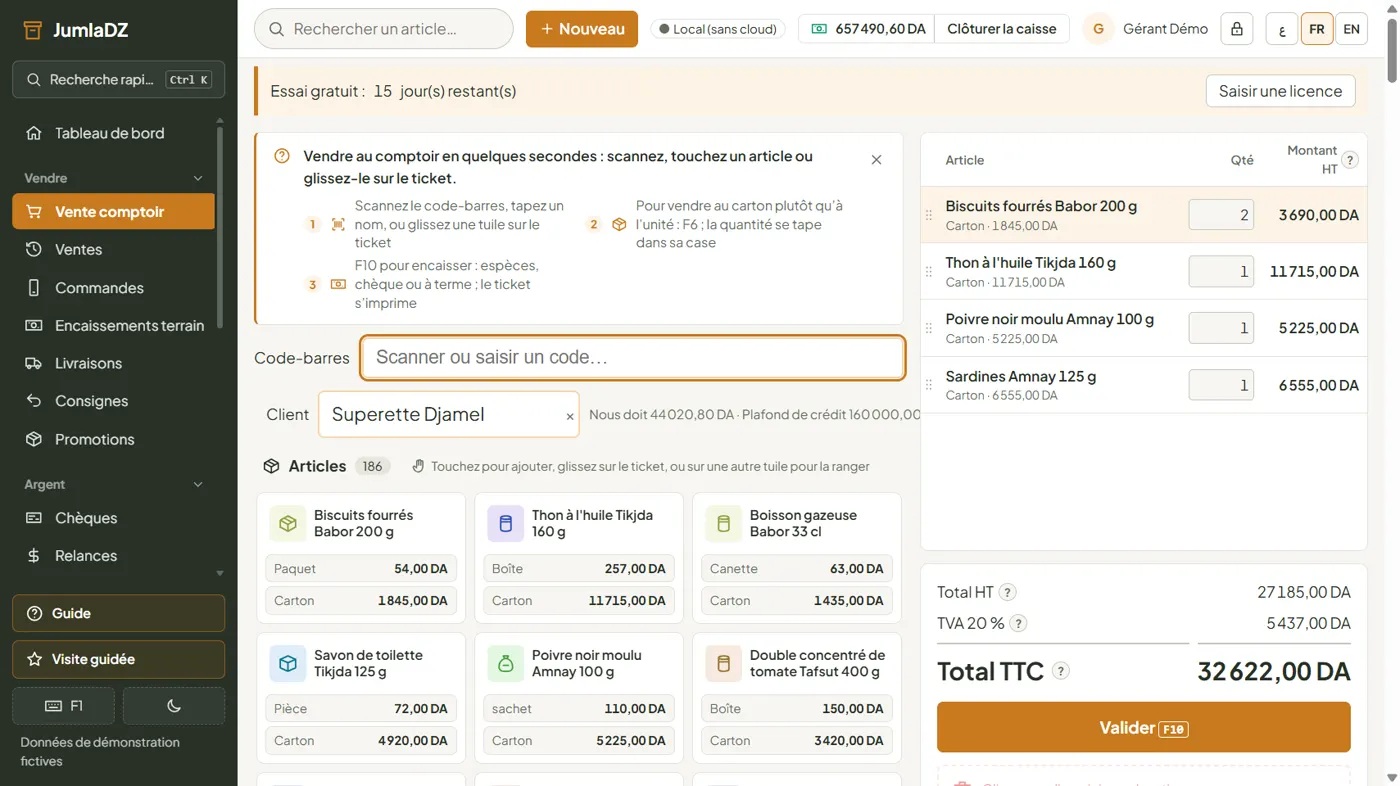Toggle dark mode with the moon icon
This screenshot has width=1400, height=786.
tap(174, 706)
